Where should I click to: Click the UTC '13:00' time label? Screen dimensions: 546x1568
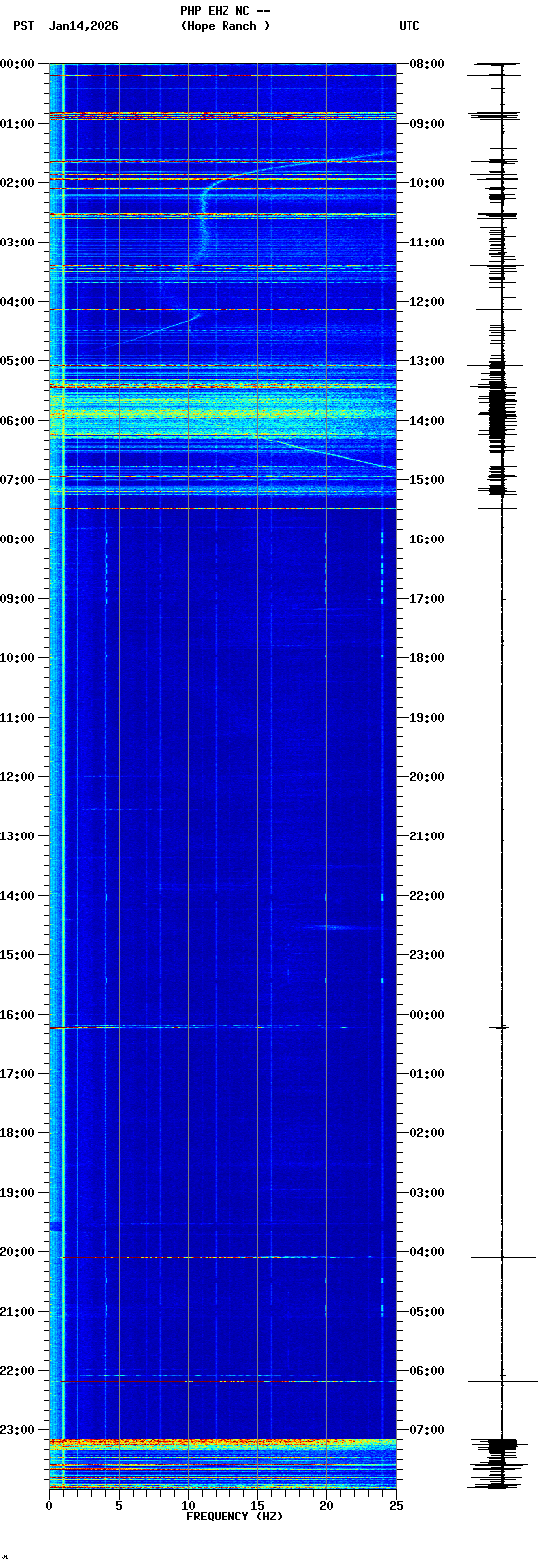pos(427,361)
